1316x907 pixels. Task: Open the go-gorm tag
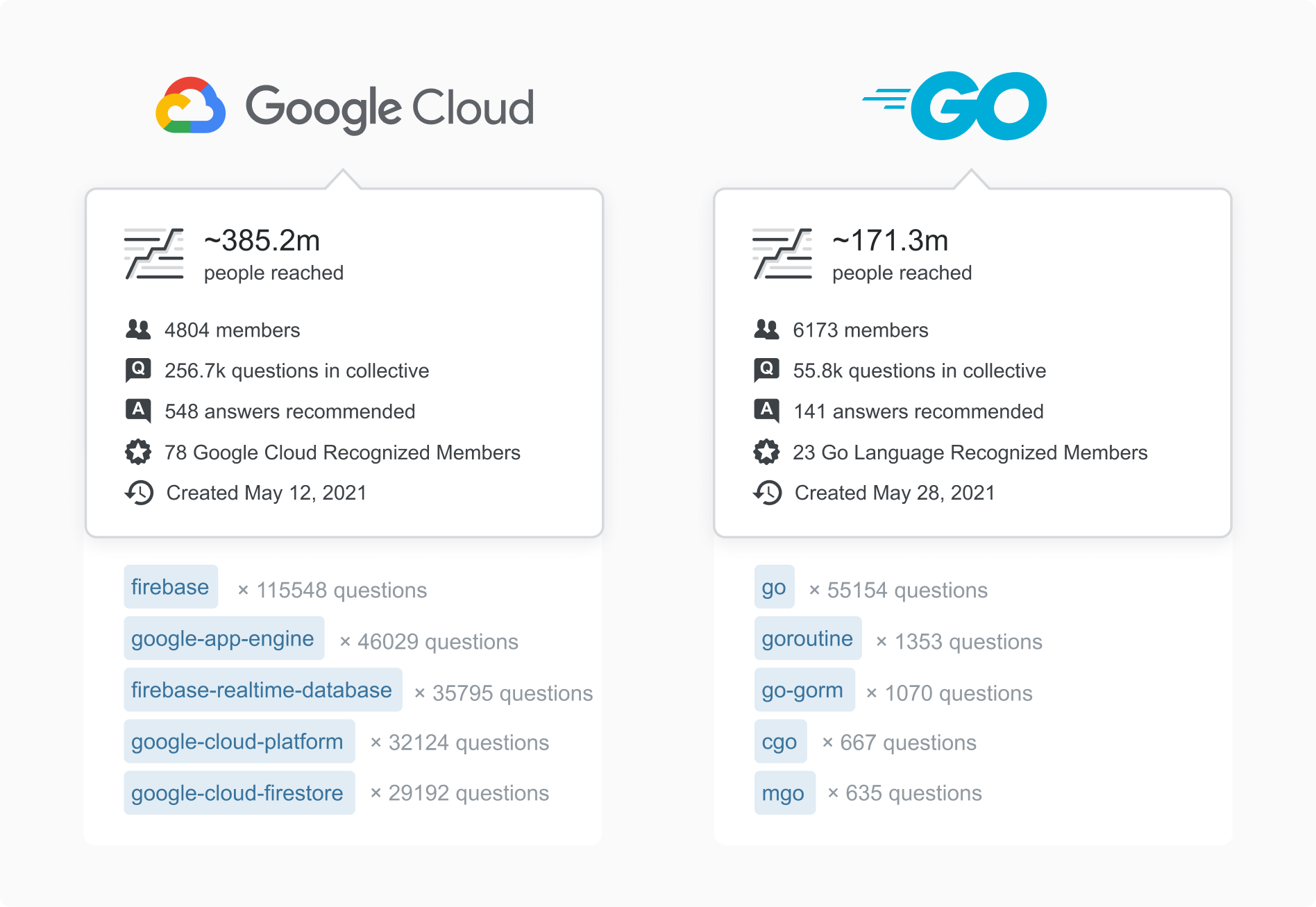click(x=804, y=690)
